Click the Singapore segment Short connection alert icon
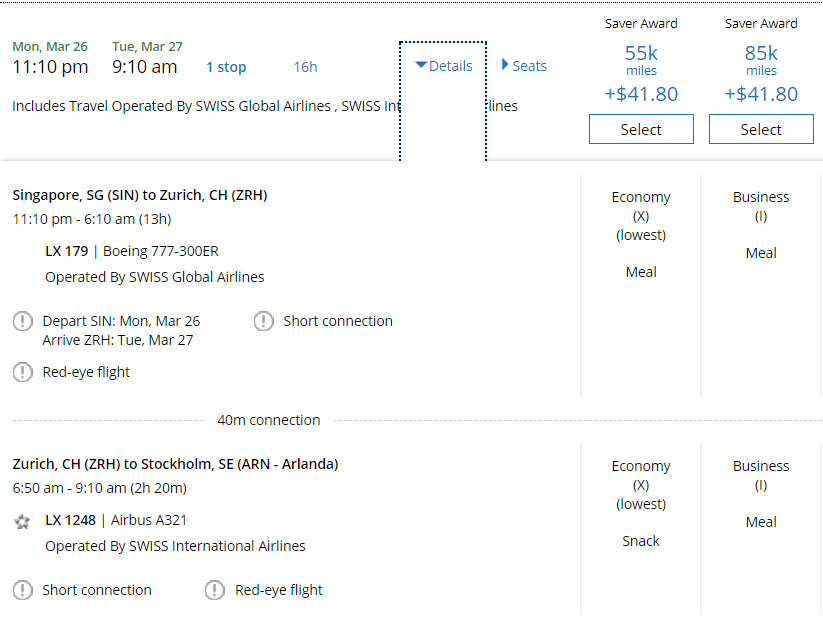The height and width of the screenshot is (627, 823). pyautogui.click(x=263, y=321)
